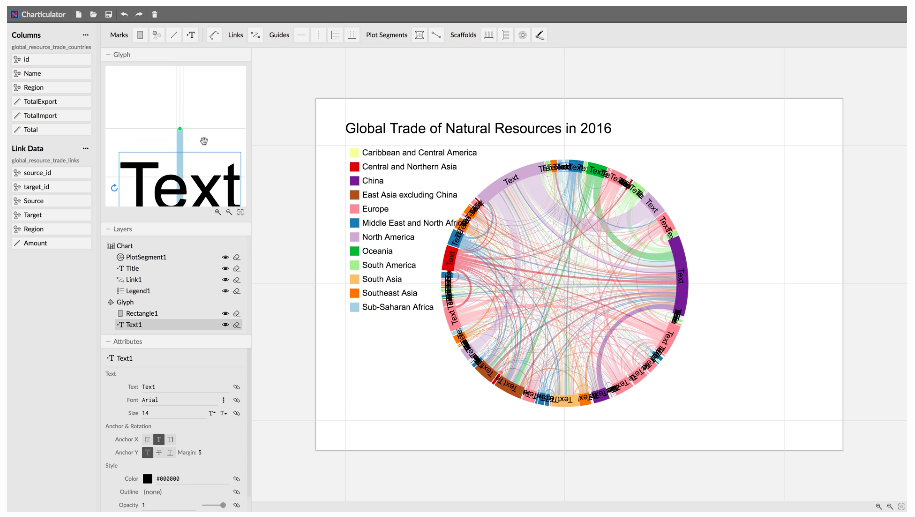Open the Columns more options menu
Screen dimensions: 915x517
(x=86, y=35)
